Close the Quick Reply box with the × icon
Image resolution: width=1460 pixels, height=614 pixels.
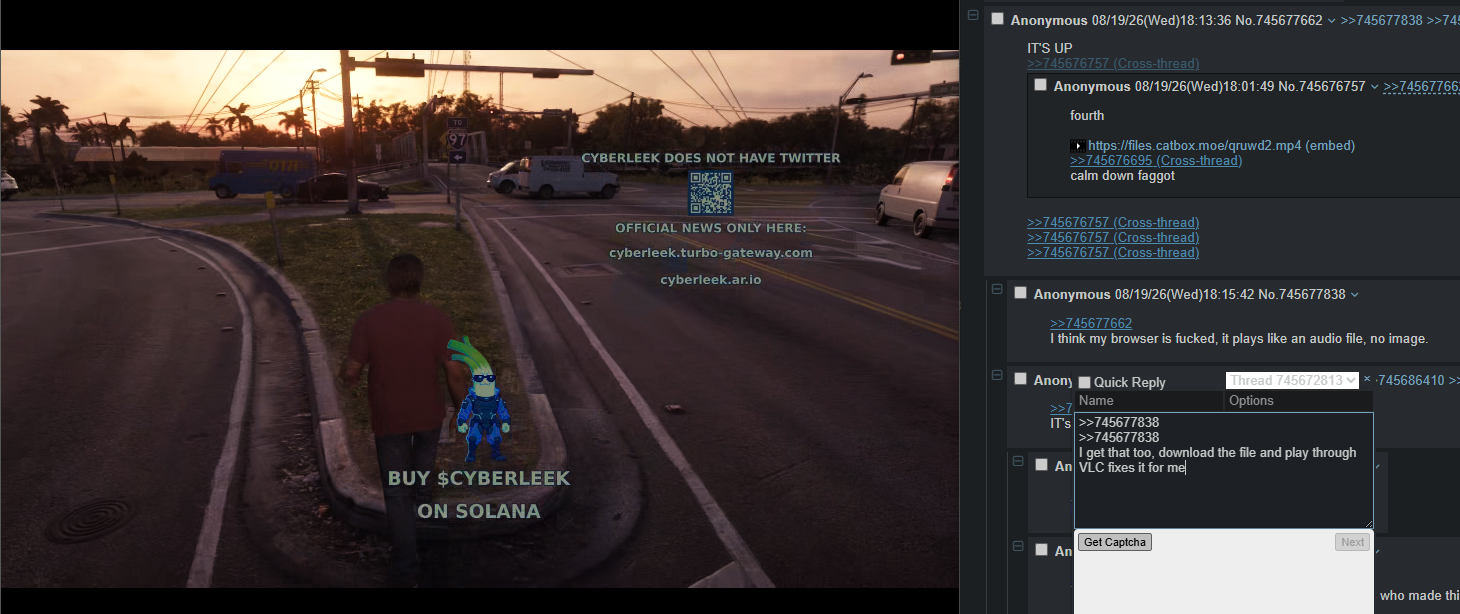point(1367,380)
